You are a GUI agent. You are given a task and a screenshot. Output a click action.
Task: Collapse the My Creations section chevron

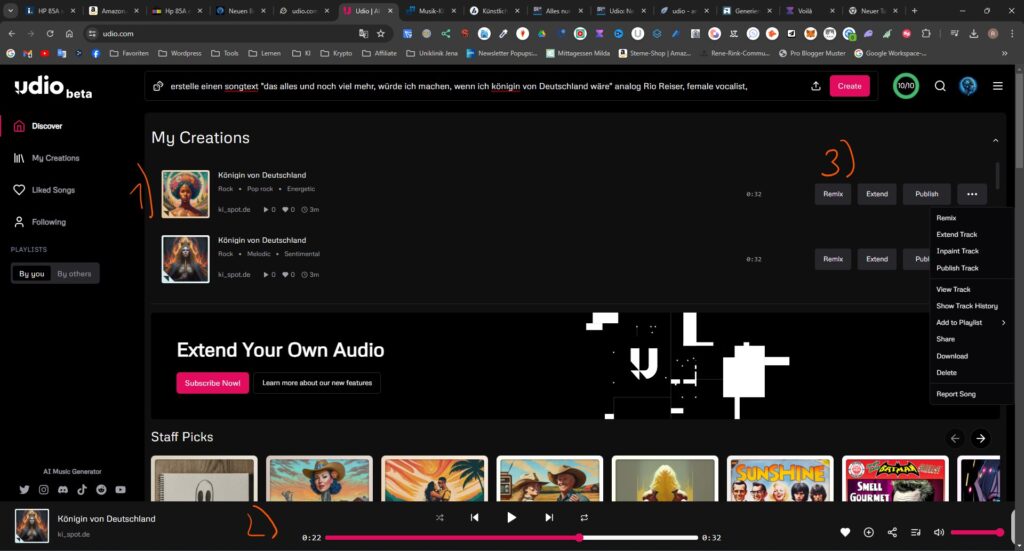pos(995,141)
